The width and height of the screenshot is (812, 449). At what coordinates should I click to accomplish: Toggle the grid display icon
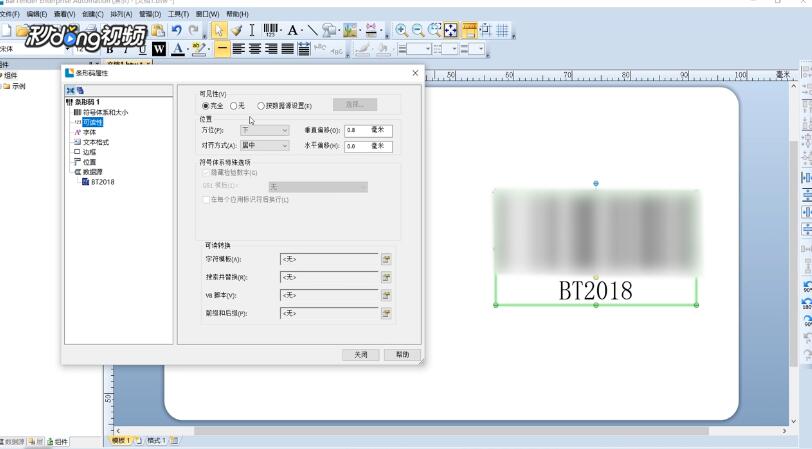(x=502, y=30)
